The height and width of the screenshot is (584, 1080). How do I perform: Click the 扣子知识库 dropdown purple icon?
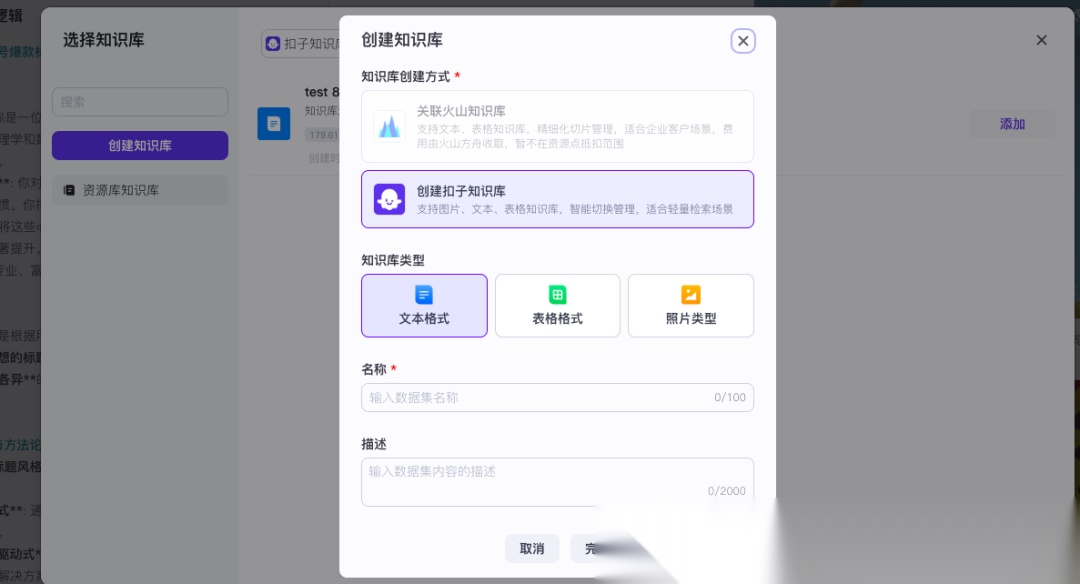273,43
